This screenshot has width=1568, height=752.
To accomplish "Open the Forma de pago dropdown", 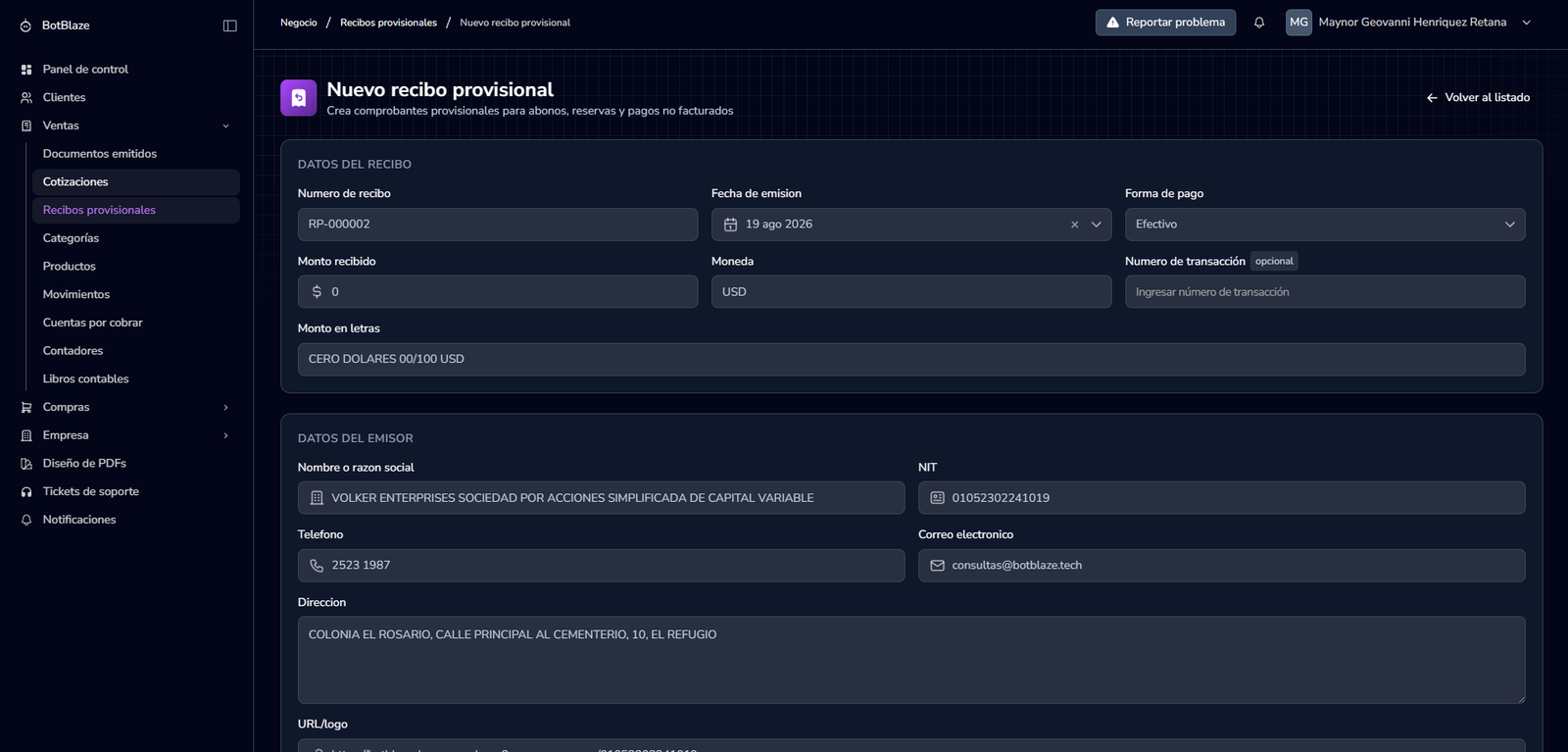I will tap(1325, 225).
